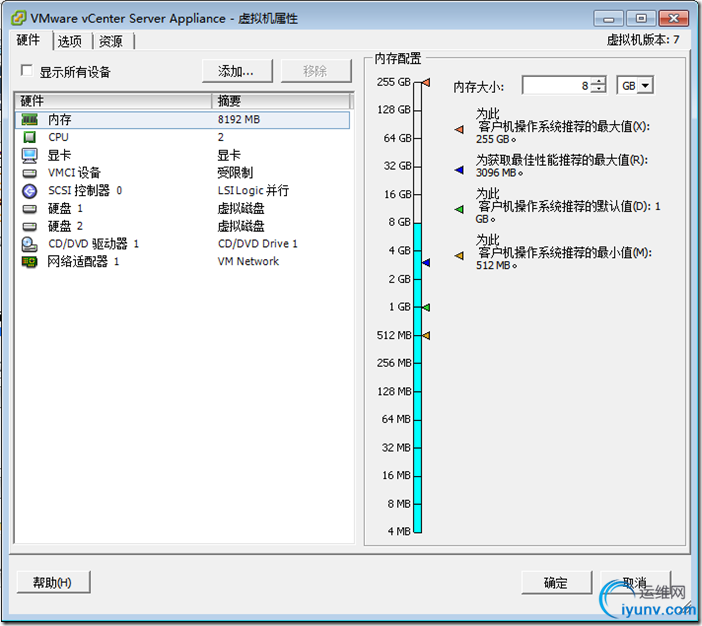Image resolution: width=702 pixels, height=626 pixels.
Task: Click the CPU chip icon
Action: point(30,137)
